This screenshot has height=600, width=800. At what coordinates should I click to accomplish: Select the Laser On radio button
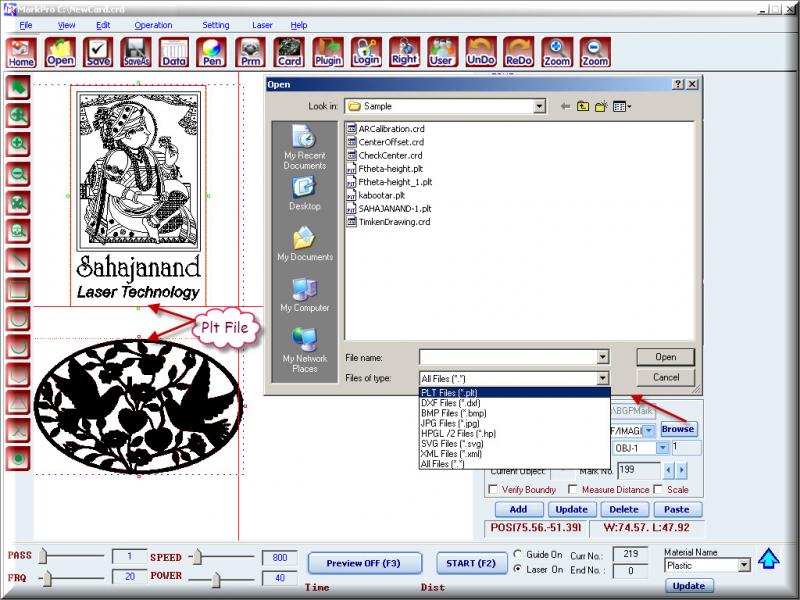click(517, 569)
